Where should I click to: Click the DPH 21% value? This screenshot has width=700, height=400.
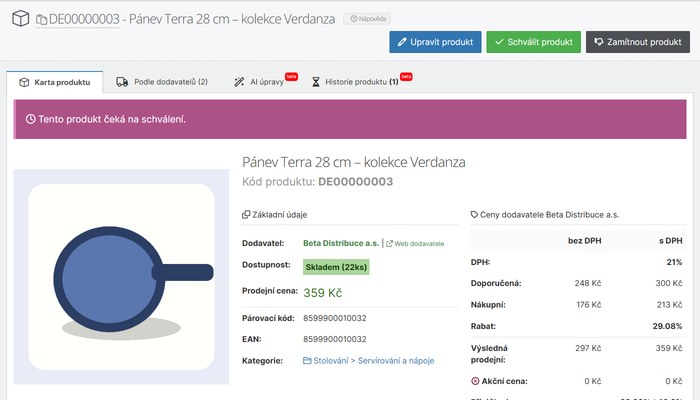click(674, 262)
